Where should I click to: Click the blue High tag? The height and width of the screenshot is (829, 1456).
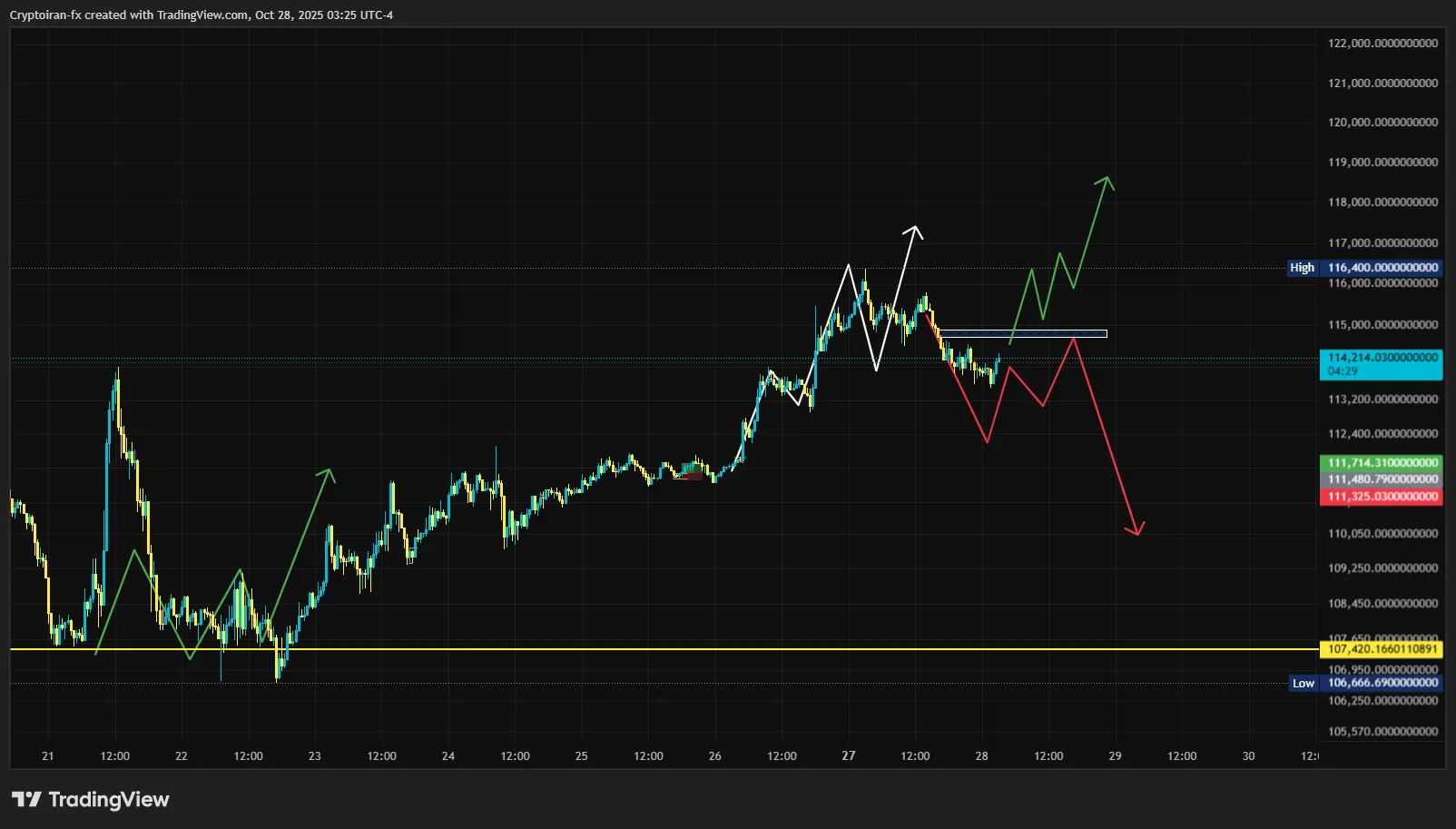[x=1302, y=268]
